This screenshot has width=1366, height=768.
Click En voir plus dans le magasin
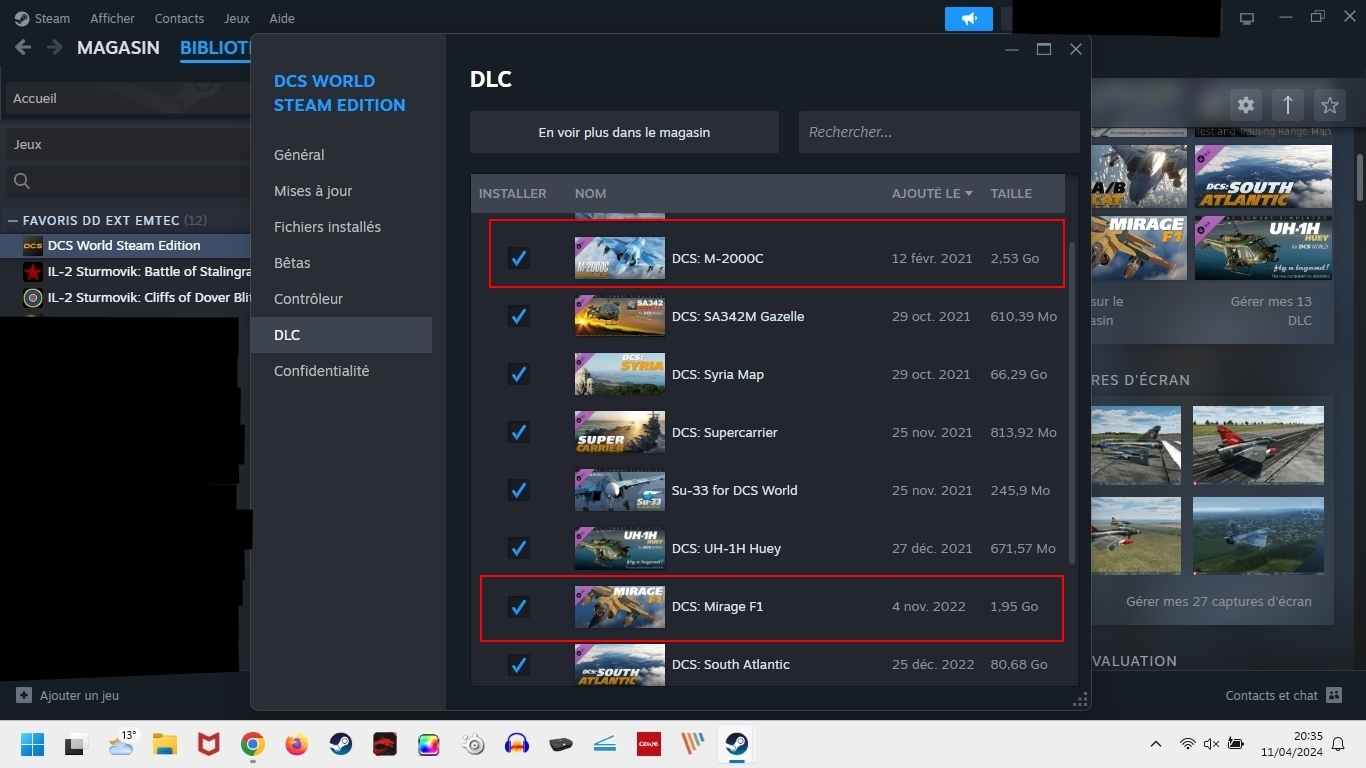624,132
